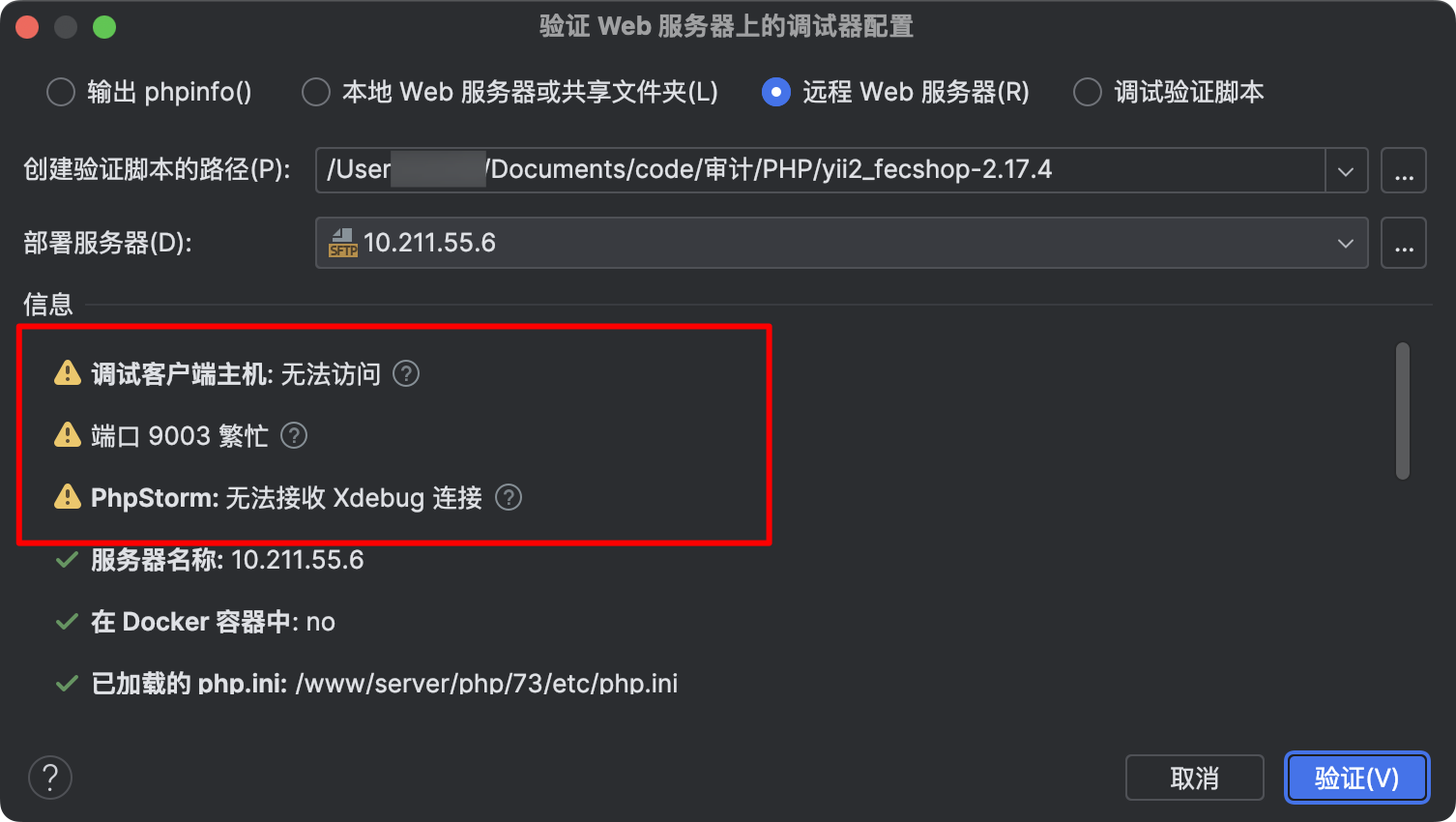Open help for 无法接收 Xdebug 连接 warning
The width and height of the screenshot is (1456, 822).
tap(509, 497)
